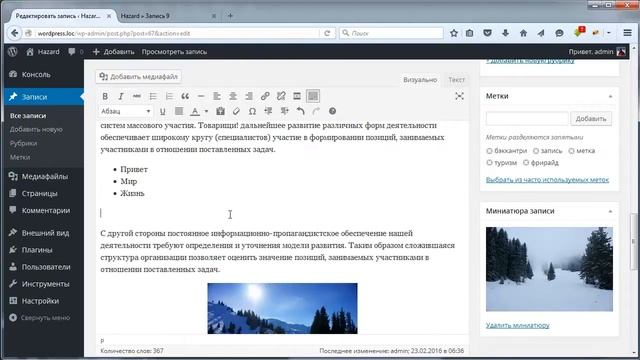This screenshot has height=360, width=640.
Task: Enter distraction-free writing mode
Action: [459, 96]
